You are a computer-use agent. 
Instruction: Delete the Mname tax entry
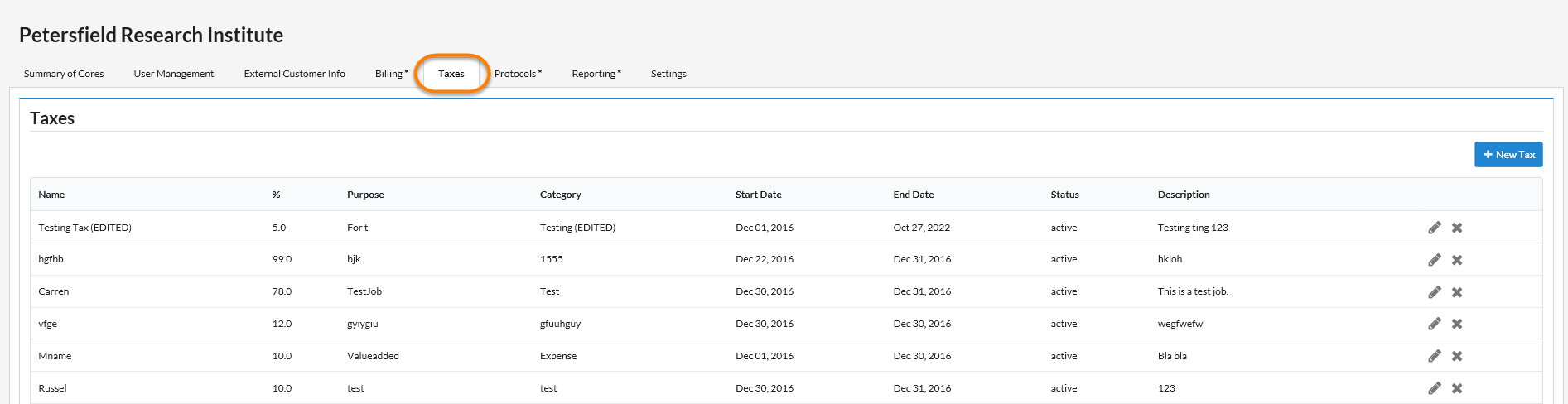[x=1457, y=356]
